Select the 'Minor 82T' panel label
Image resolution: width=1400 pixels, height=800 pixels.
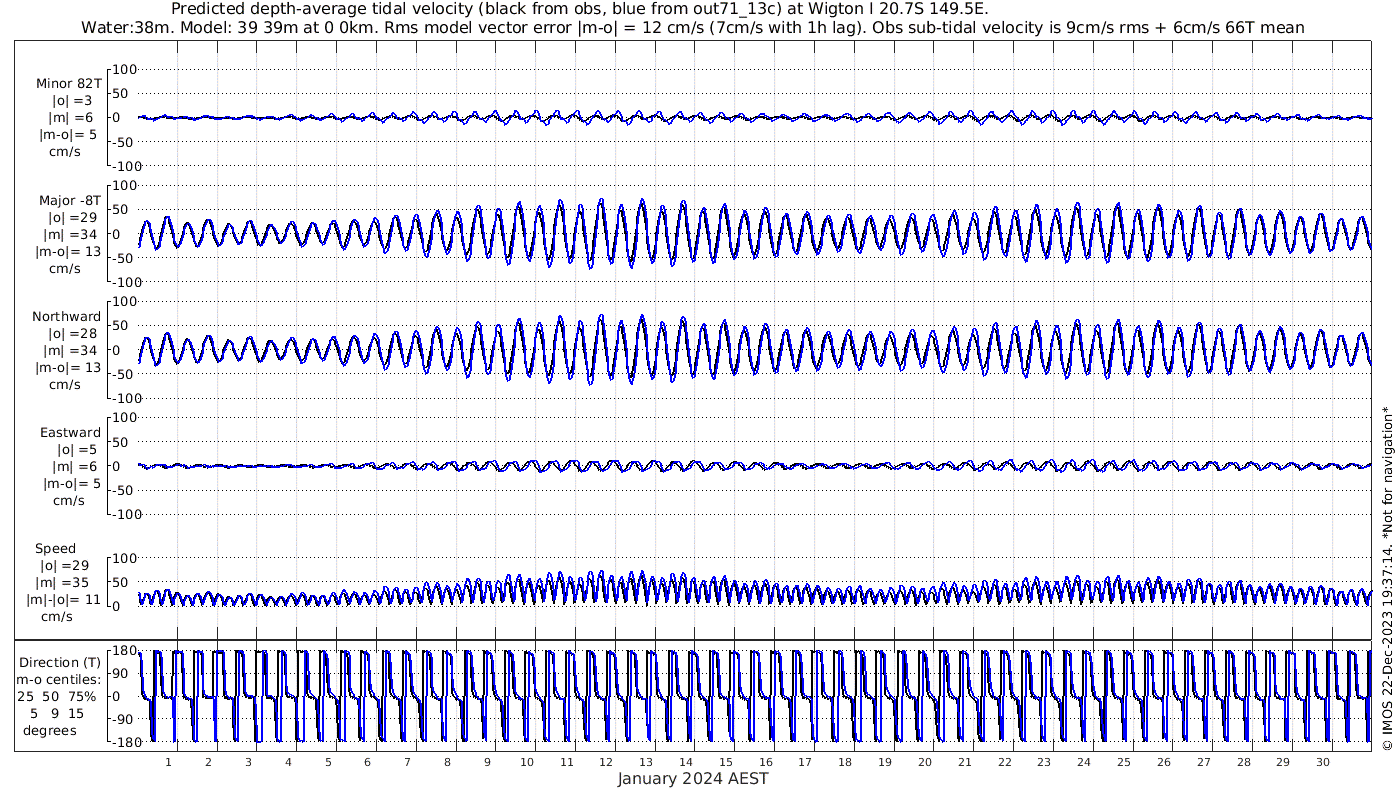(x=68, y=84)
